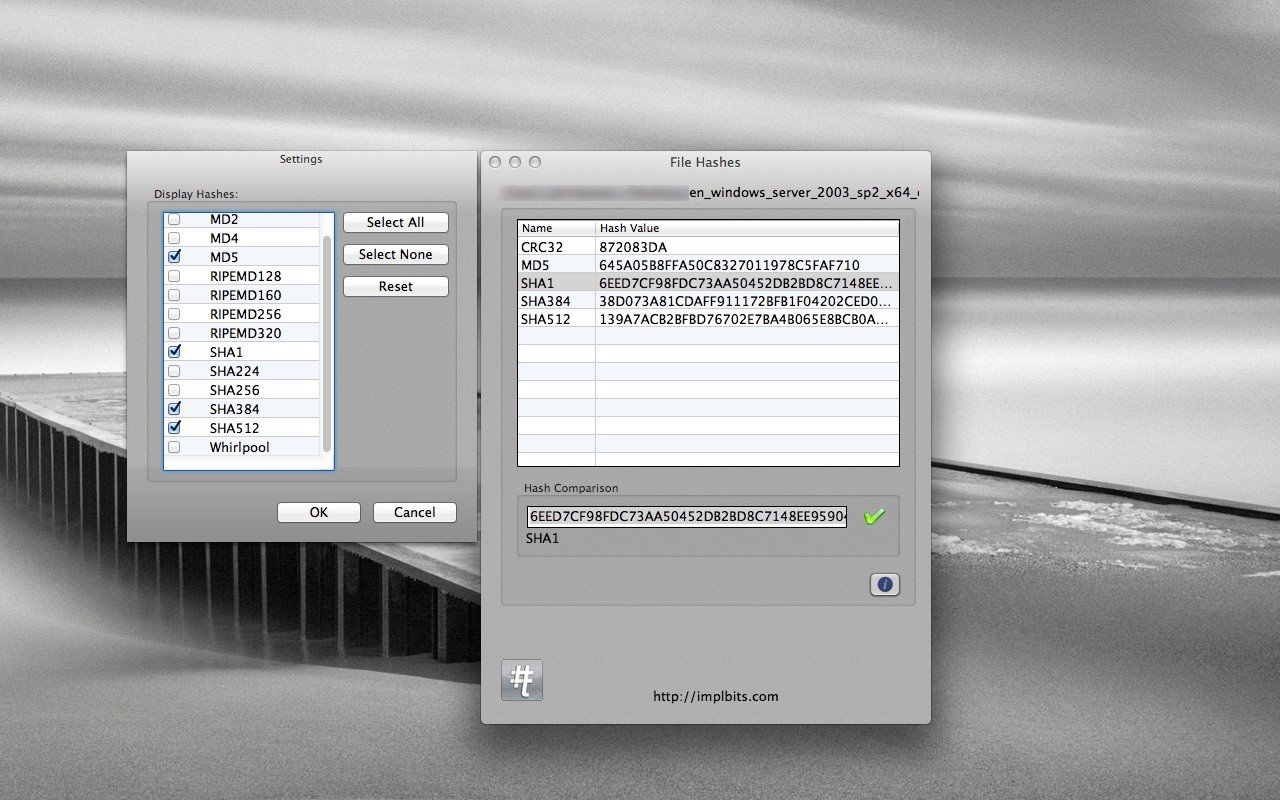Uncheck the MD5 hash checkbox
Image resolution: width=1280 pixels, height=800 pixels.
175,257
